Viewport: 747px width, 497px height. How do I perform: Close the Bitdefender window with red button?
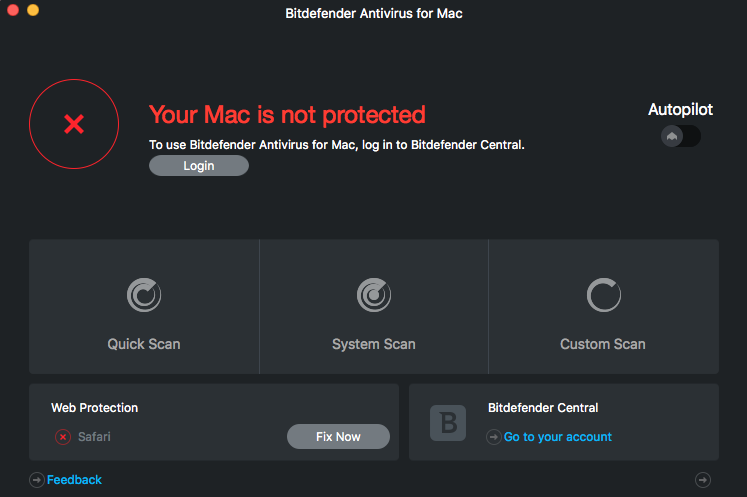point(14,10)
